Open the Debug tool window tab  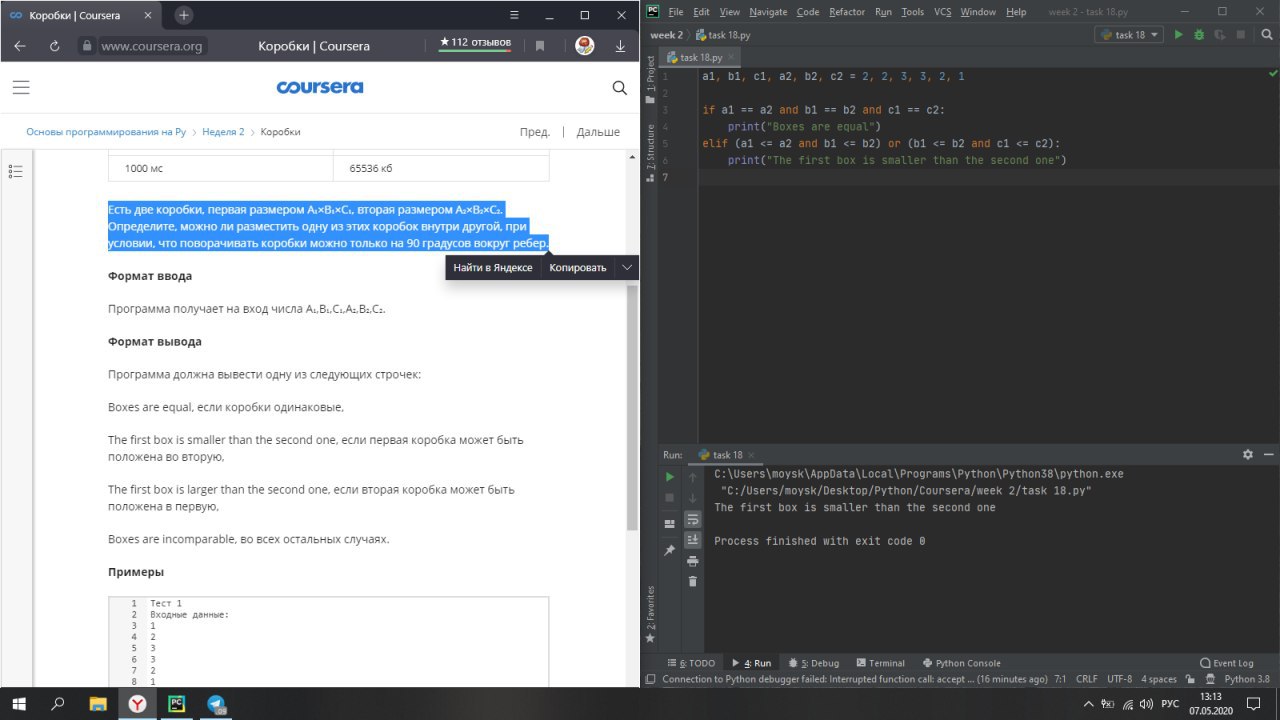(813, 663)
